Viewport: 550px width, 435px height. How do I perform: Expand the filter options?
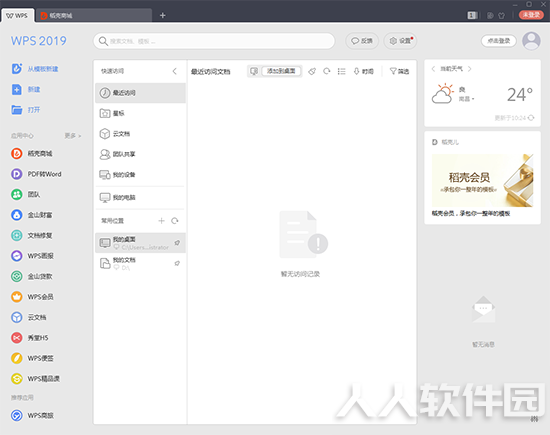pos(400,71)
